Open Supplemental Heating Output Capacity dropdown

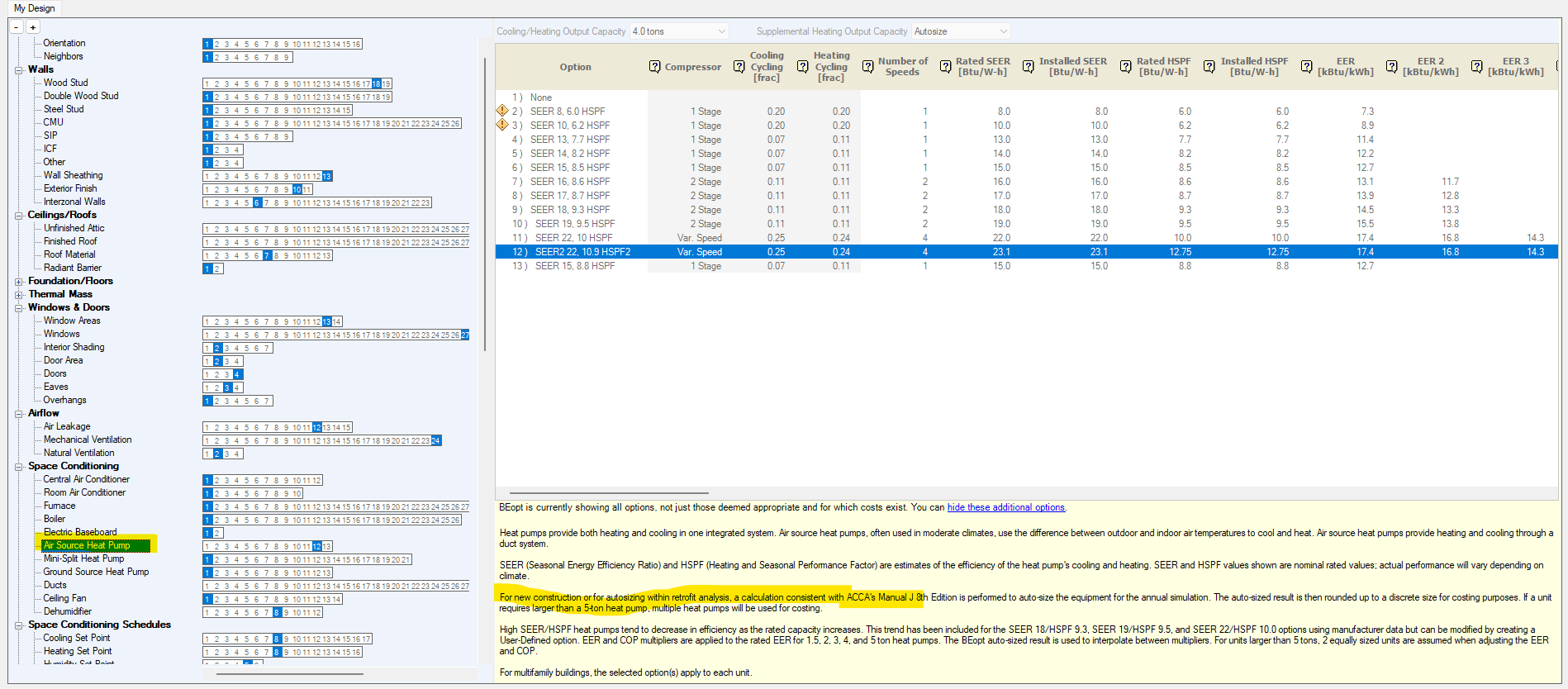(x=961, y=31)
